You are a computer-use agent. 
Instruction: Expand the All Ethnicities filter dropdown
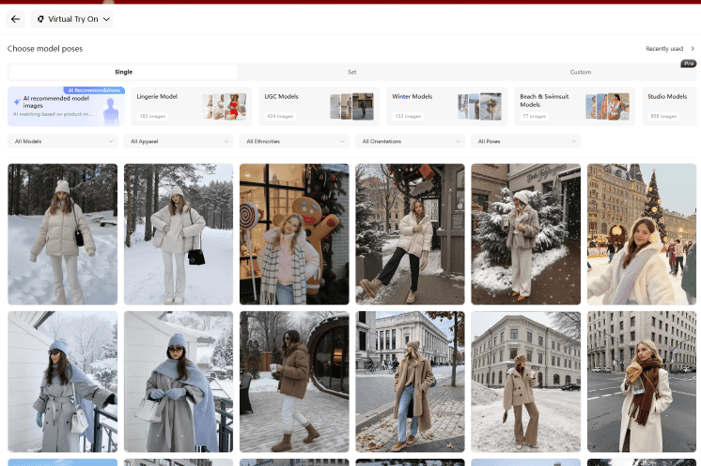[x=294, y=141]
